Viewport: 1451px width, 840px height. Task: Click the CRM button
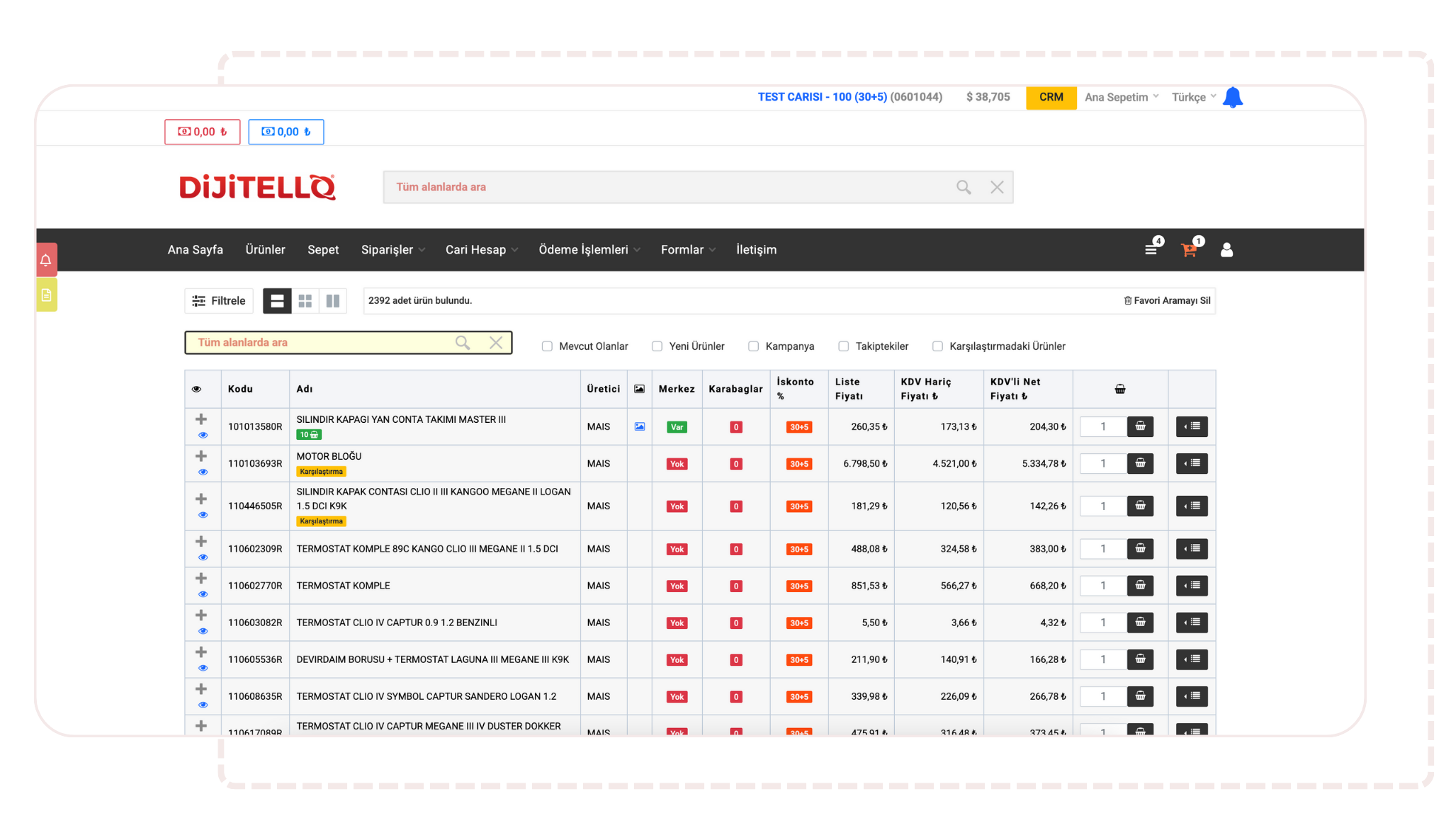(1051, 97)
